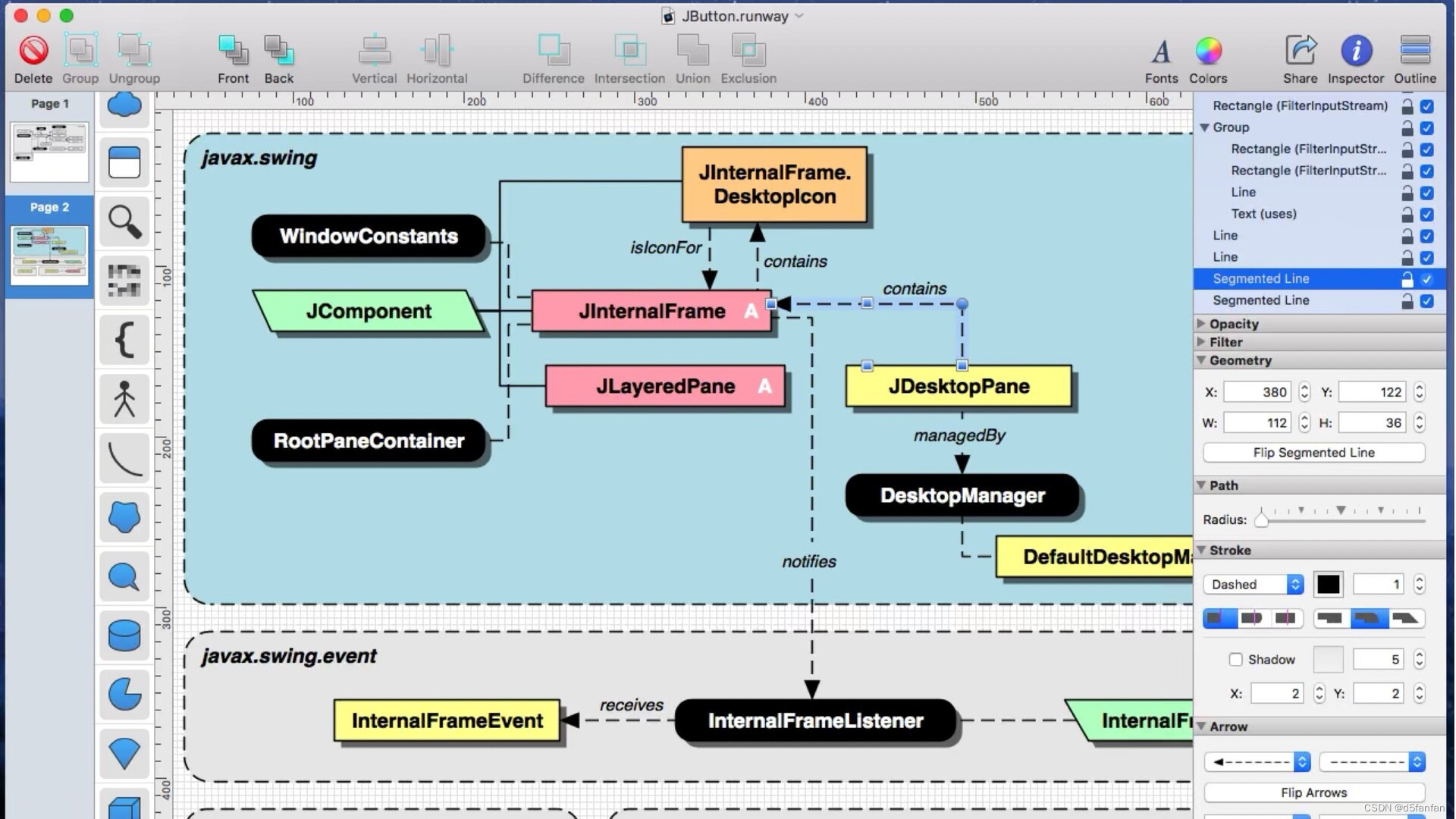
Task: Bring selection to Front
Action: tap(233, 52)
